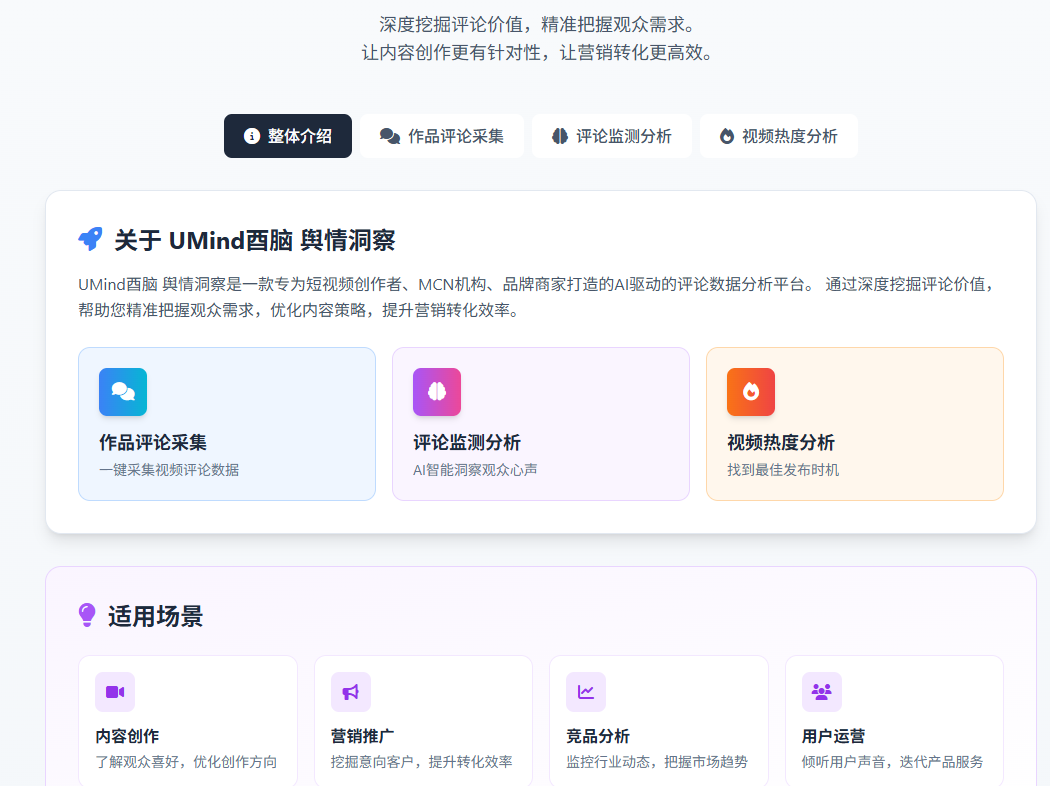Click the text 了解观众喜好，优化创作方向
The width and height of the screenshot is (1050, 786).
pos(186,762)
